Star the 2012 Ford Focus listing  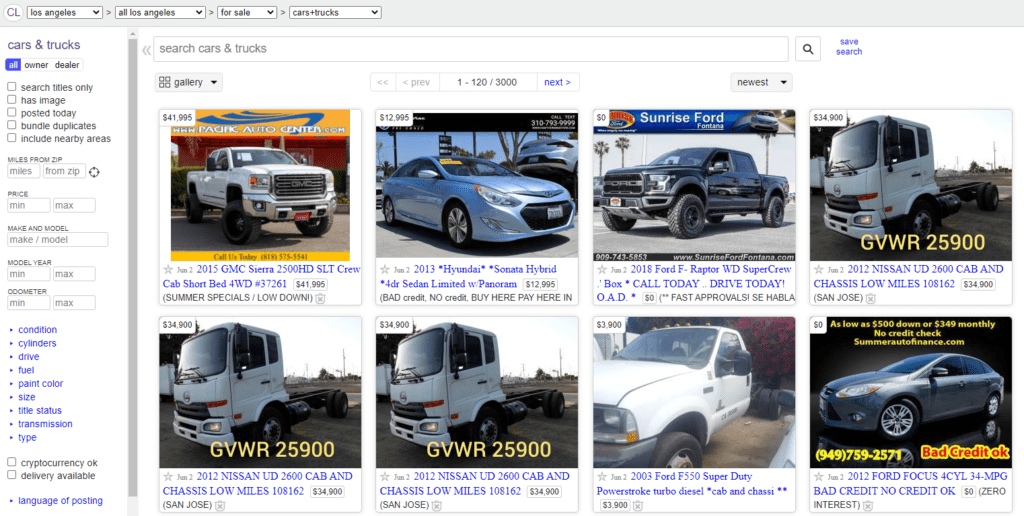point(819,477)
